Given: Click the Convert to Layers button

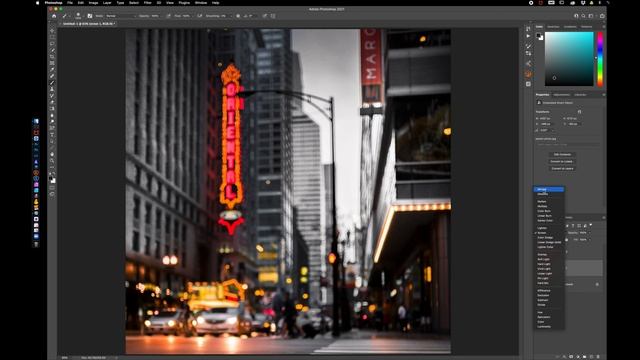Looking at the screenshot, I should tap(562, 168).
